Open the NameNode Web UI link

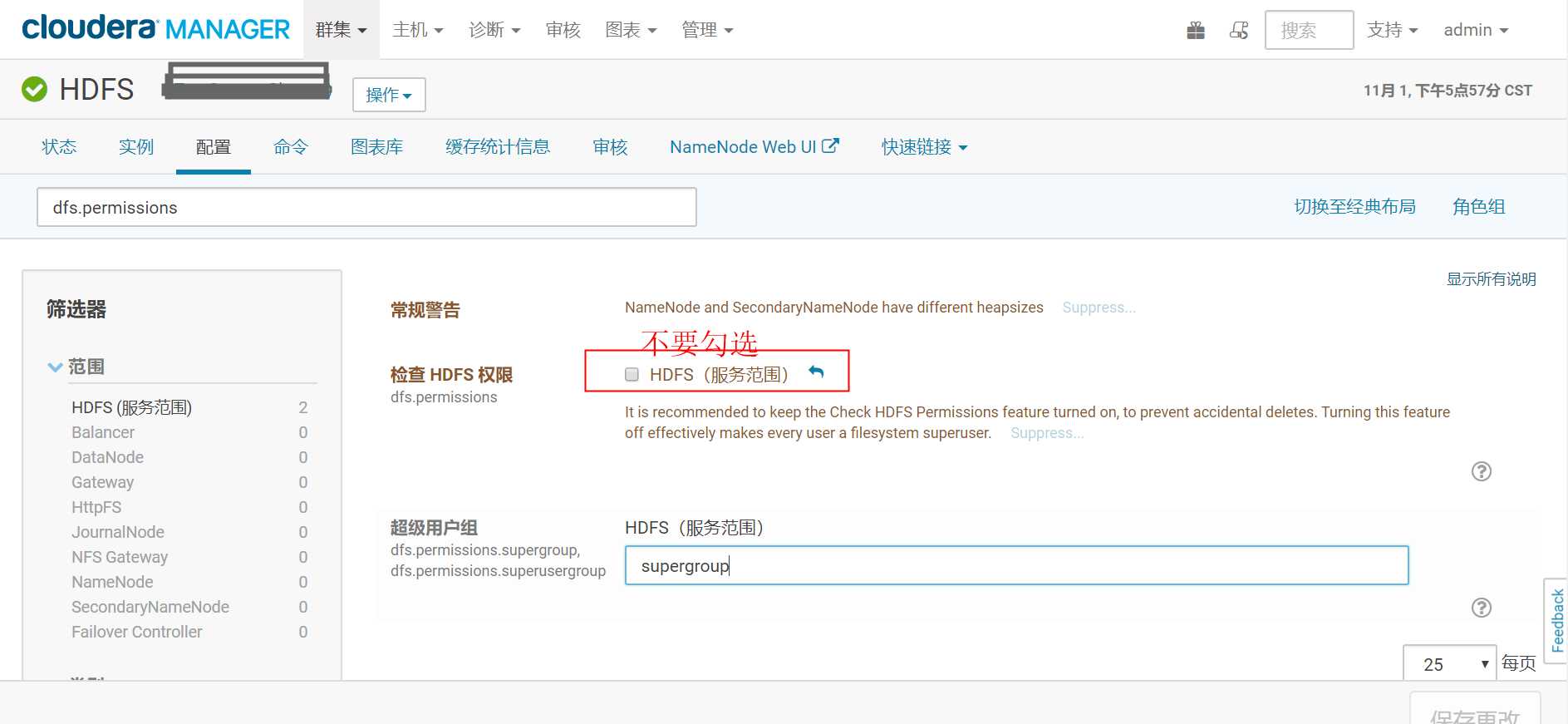[x=754, y=147]
